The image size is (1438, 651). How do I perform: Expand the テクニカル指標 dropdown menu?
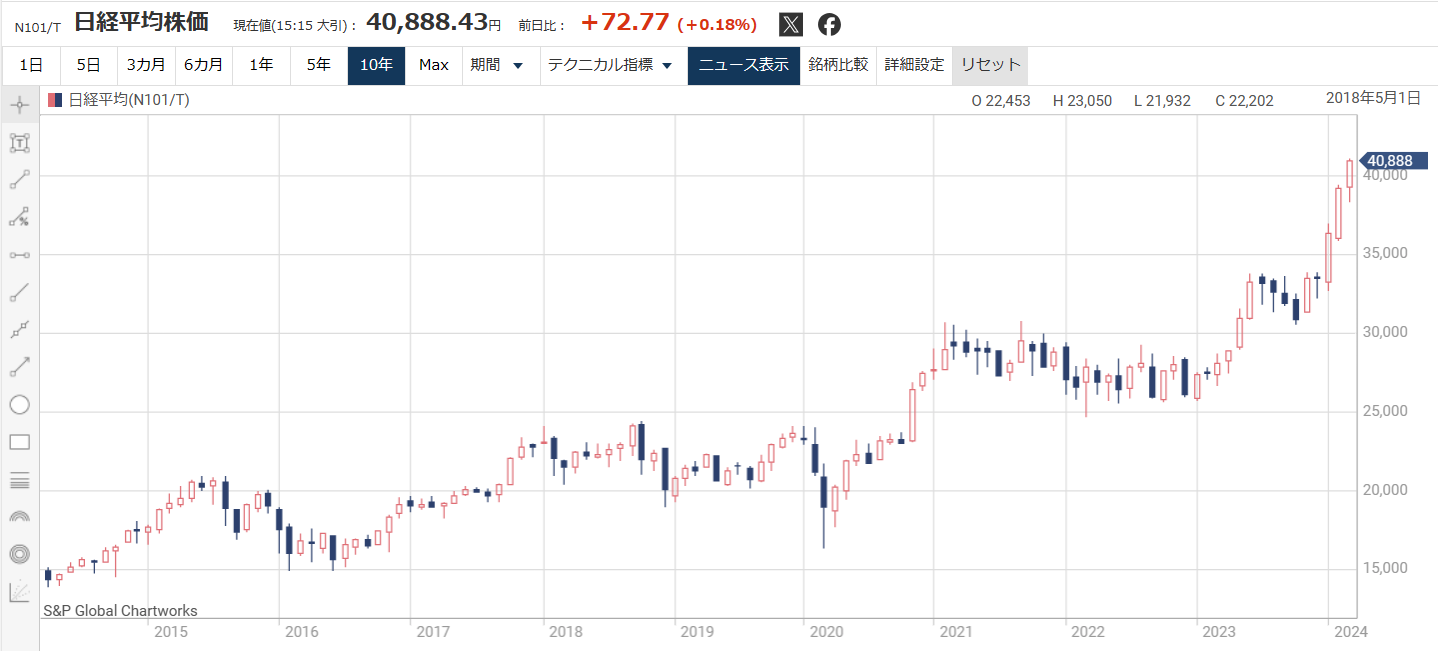[x=610, y=65]
